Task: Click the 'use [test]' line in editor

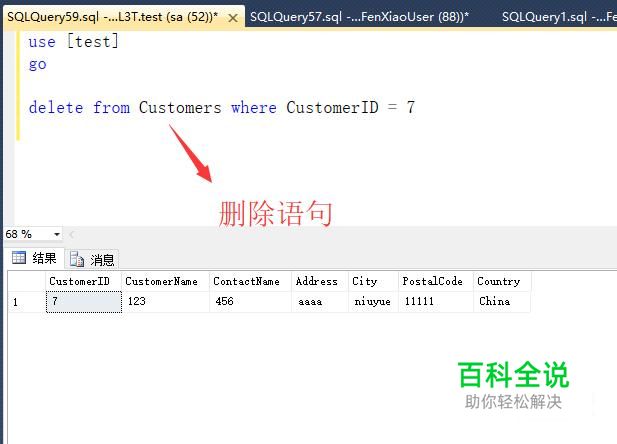Action: 73,41
